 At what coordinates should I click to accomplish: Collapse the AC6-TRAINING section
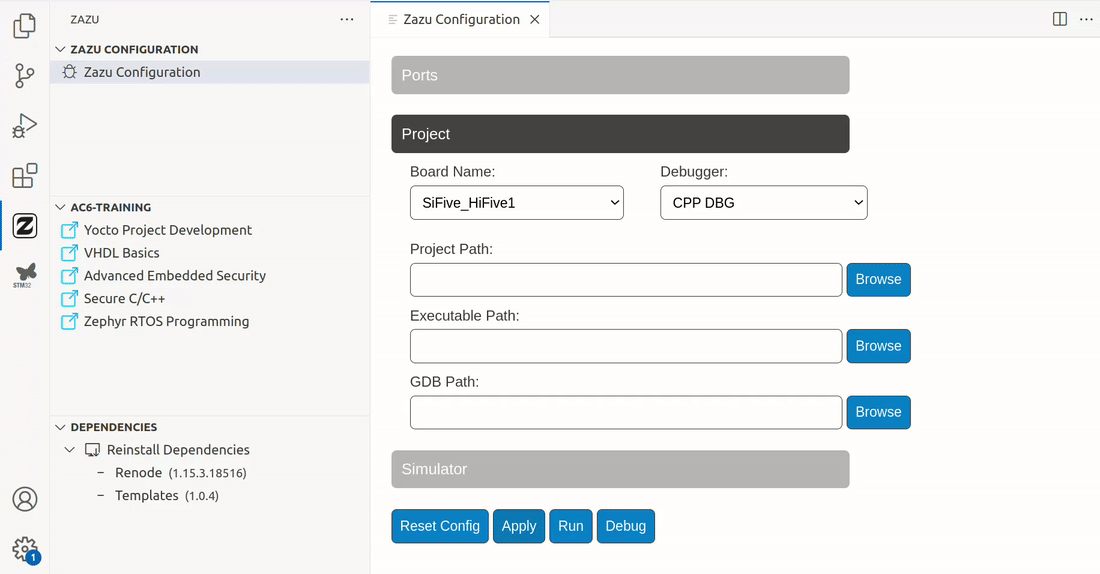60,207
